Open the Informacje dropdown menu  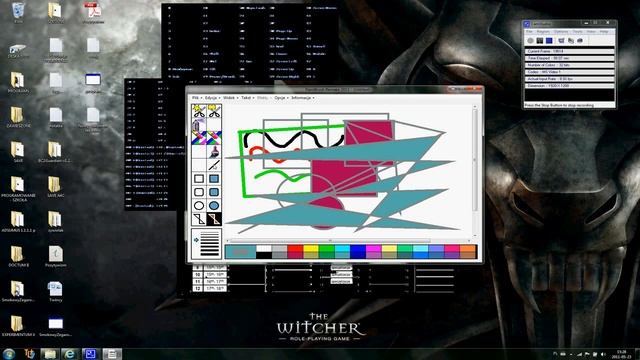[302, 98]
